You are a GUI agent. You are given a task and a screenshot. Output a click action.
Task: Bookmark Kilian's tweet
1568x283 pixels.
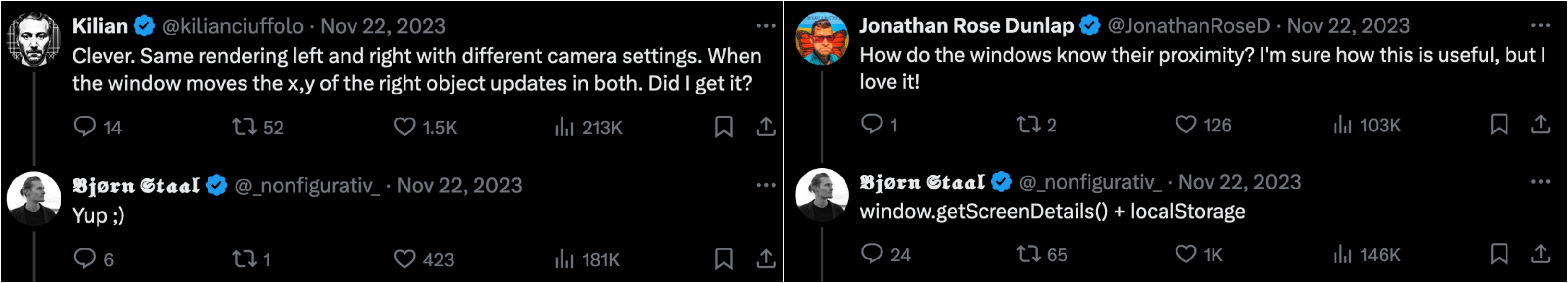click(723, 126)
